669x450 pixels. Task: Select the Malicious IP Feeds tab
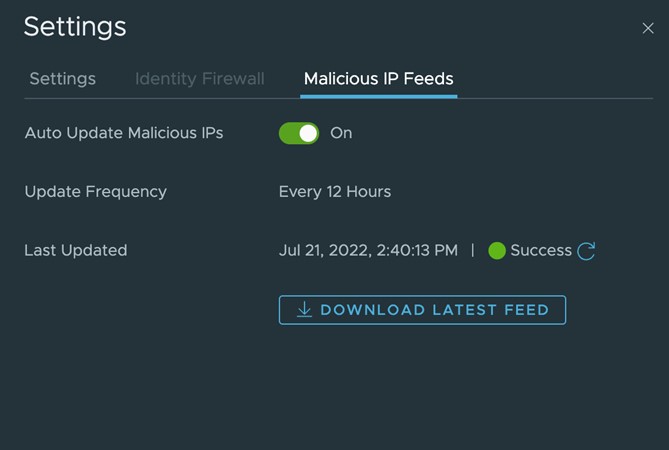[x=378, y=78]
